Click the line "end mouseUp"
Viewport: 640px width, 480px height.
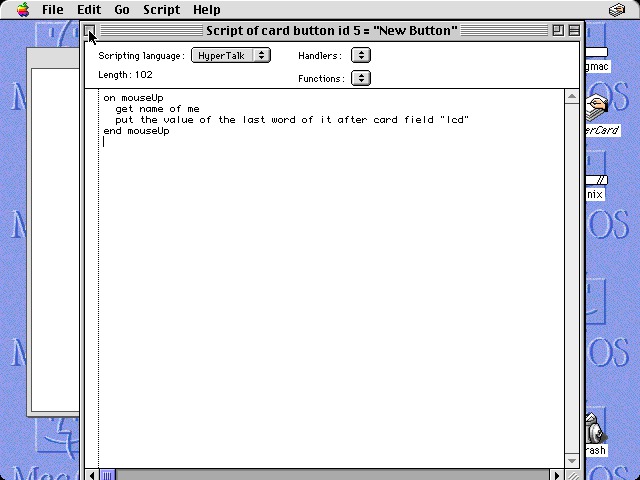[136, 131]
